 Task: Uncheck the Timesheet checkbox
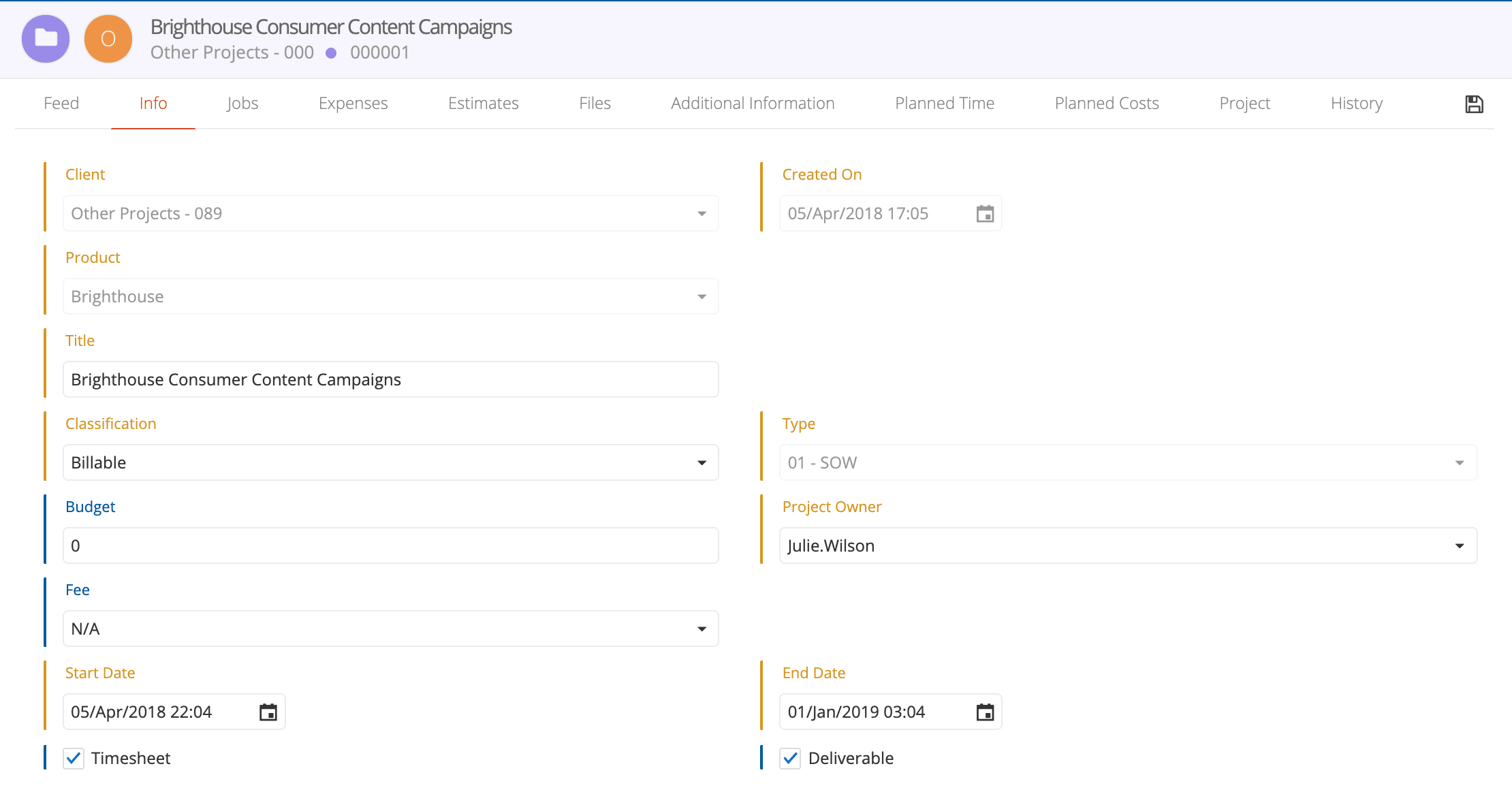pos(74,758)
